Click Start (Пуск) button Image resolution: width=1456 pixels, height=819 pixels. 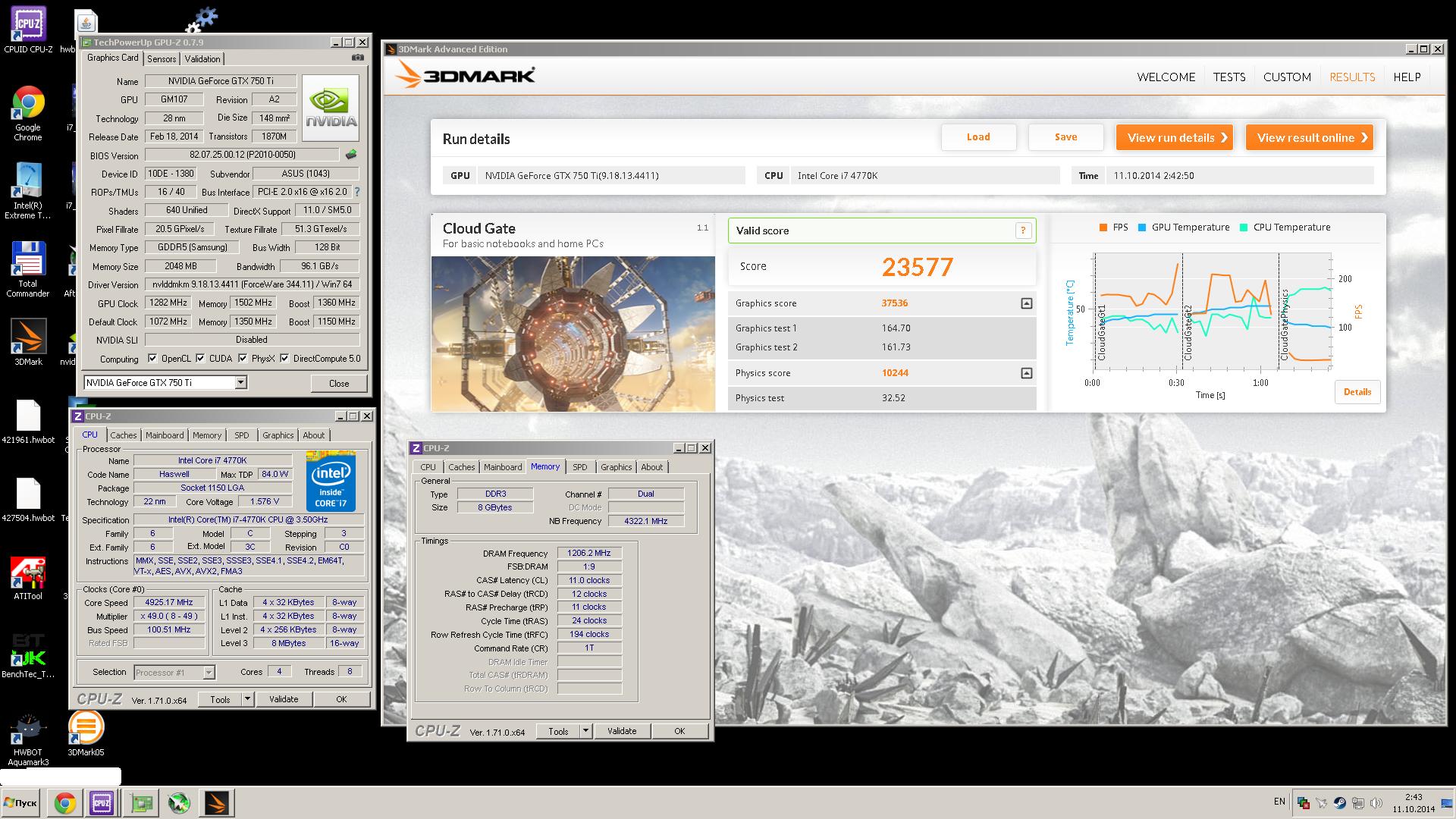(x=20, y=803)
